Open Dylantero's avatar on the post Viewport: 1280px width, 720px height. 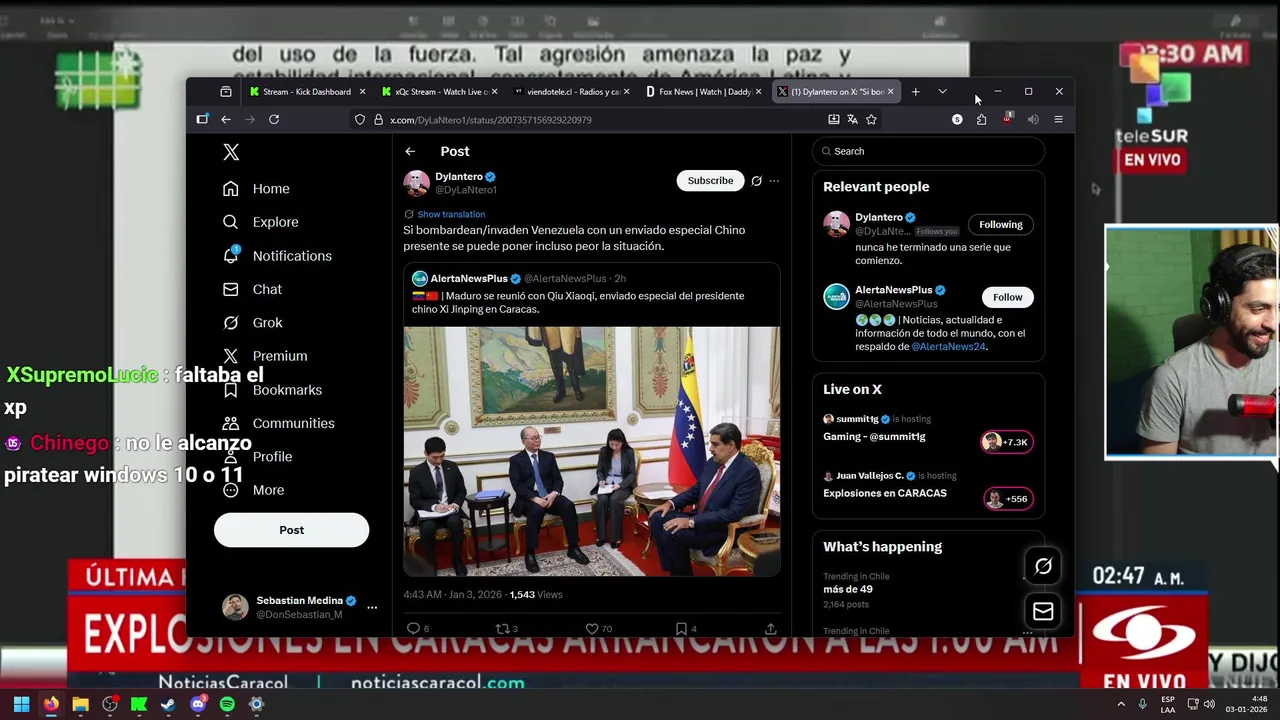416,183
